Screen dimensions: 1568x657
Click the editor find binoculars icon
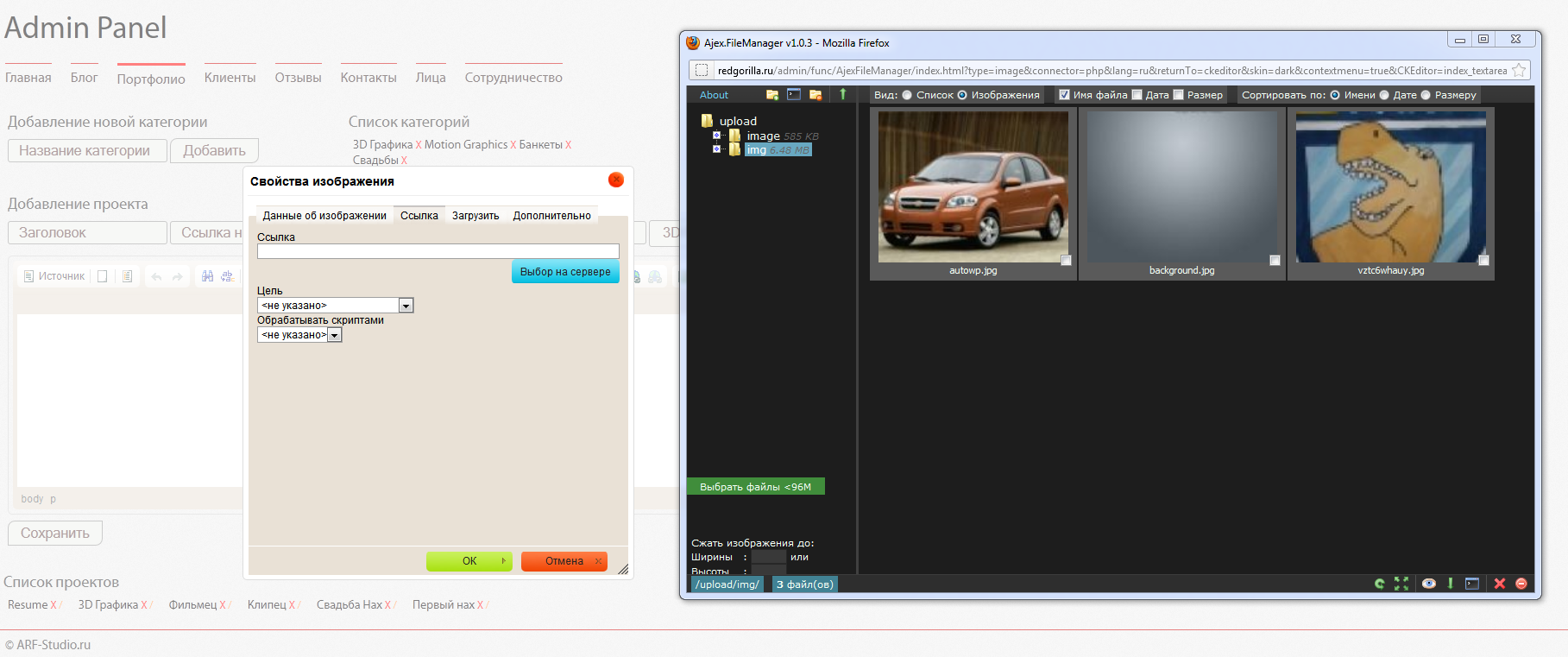[207, 276]
